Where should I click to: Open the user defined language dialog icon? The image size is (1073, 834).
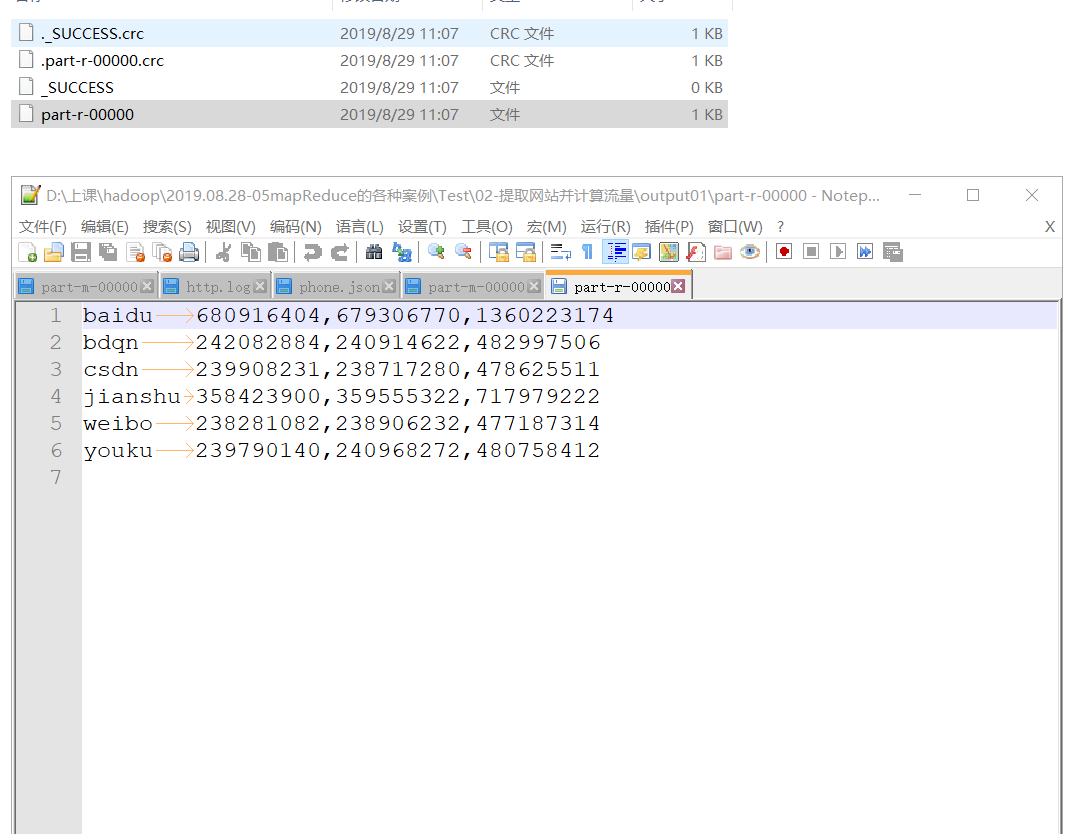click(x=641, y=252)
